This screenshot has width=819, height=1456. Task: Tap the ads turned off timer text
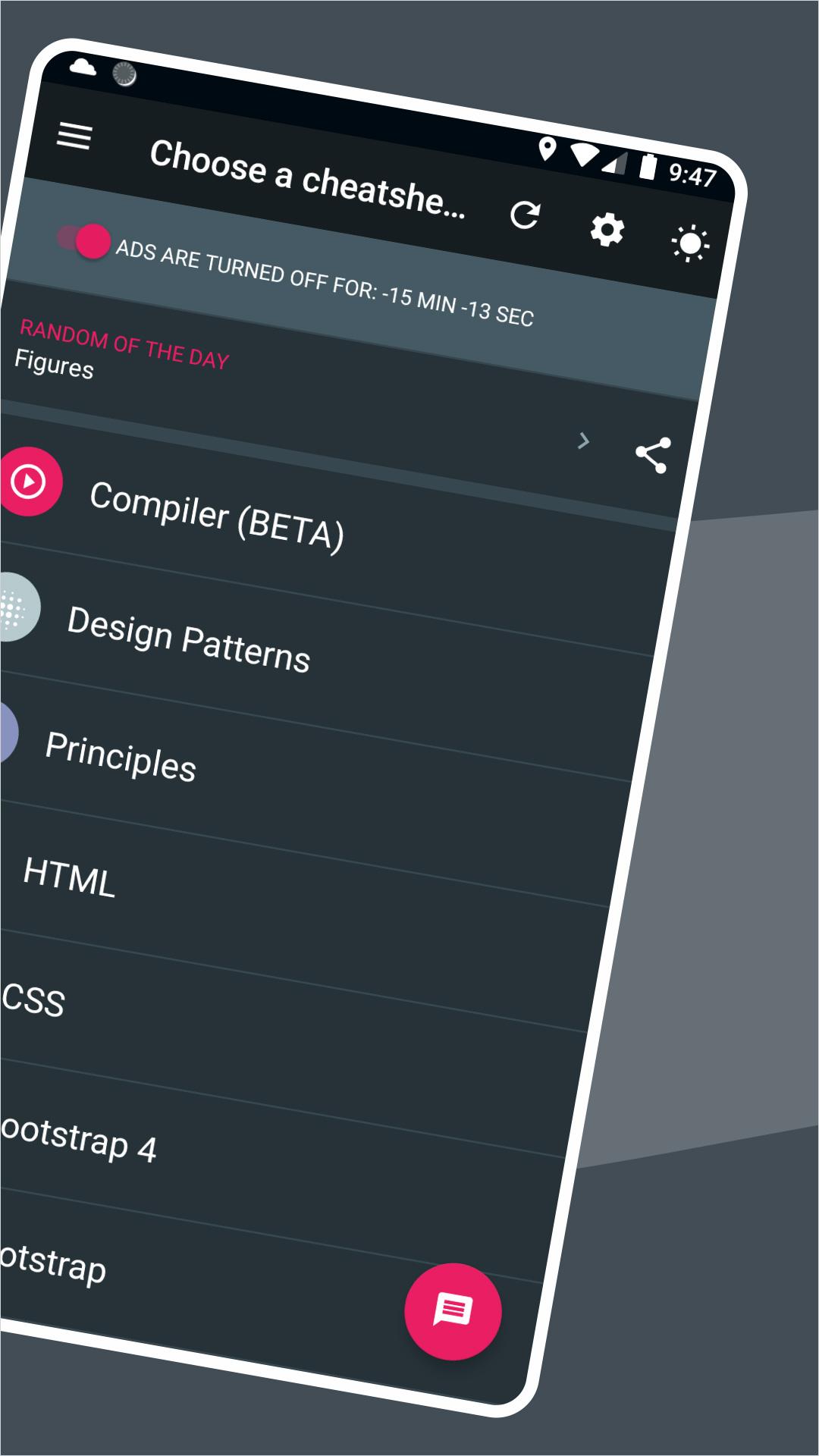[x=325, y=282]
